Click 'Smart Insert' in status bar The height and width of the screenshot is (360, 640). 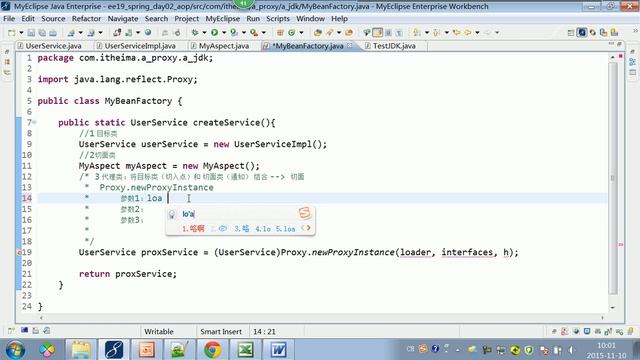[221, 331]
